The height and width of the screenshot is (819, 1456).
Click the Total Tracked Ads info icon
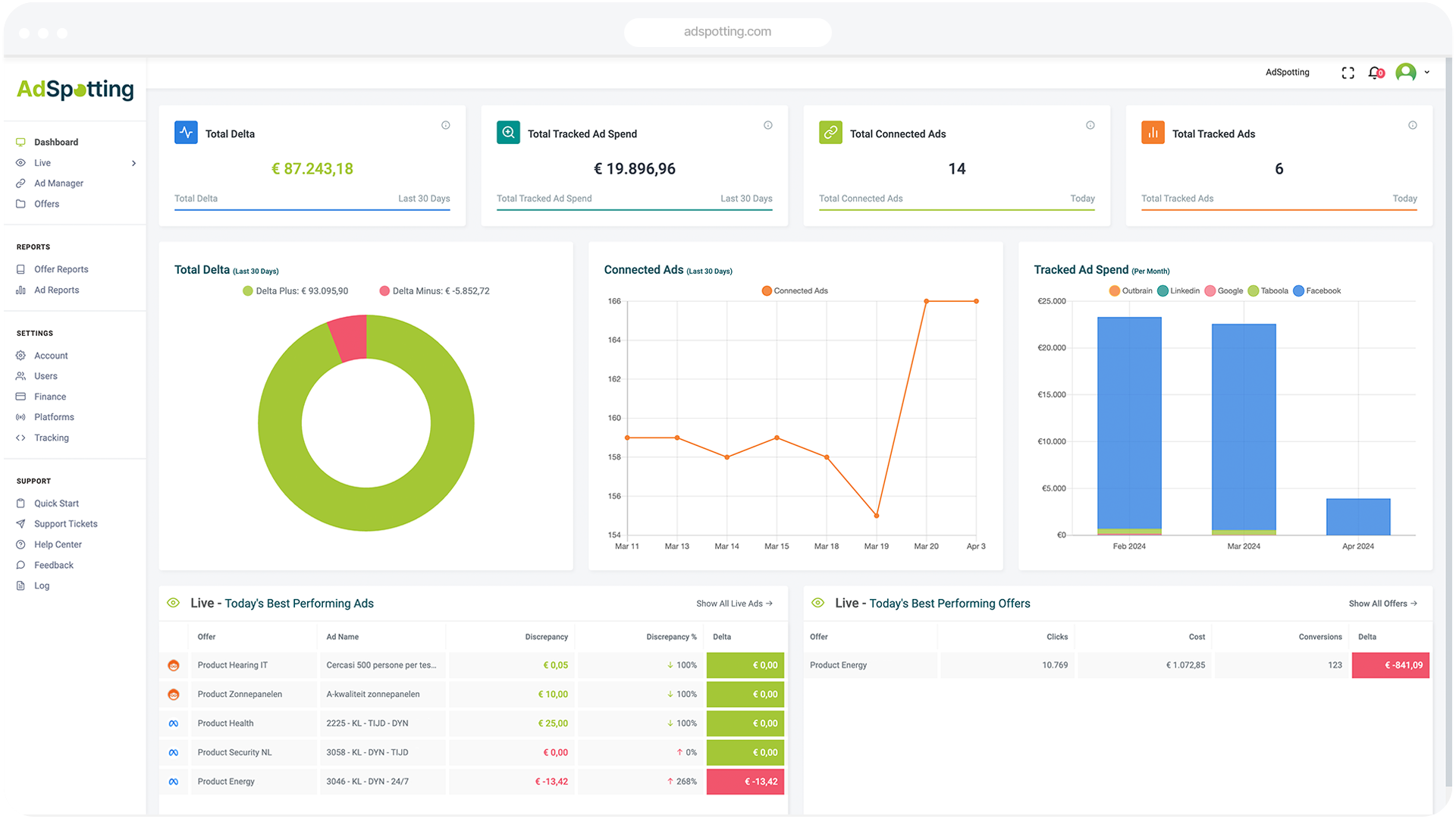(x=1413, y=125)
